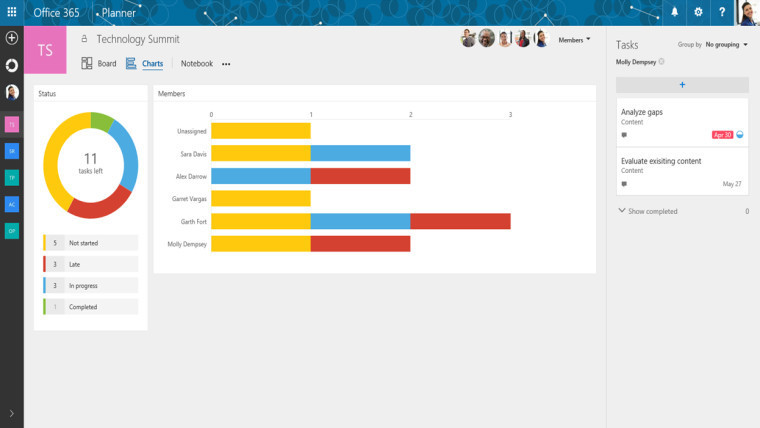760x428 pixels.
Task: Click Alex Darrow's red late bar
Action: pyautogui.click(x=360, y=176)
